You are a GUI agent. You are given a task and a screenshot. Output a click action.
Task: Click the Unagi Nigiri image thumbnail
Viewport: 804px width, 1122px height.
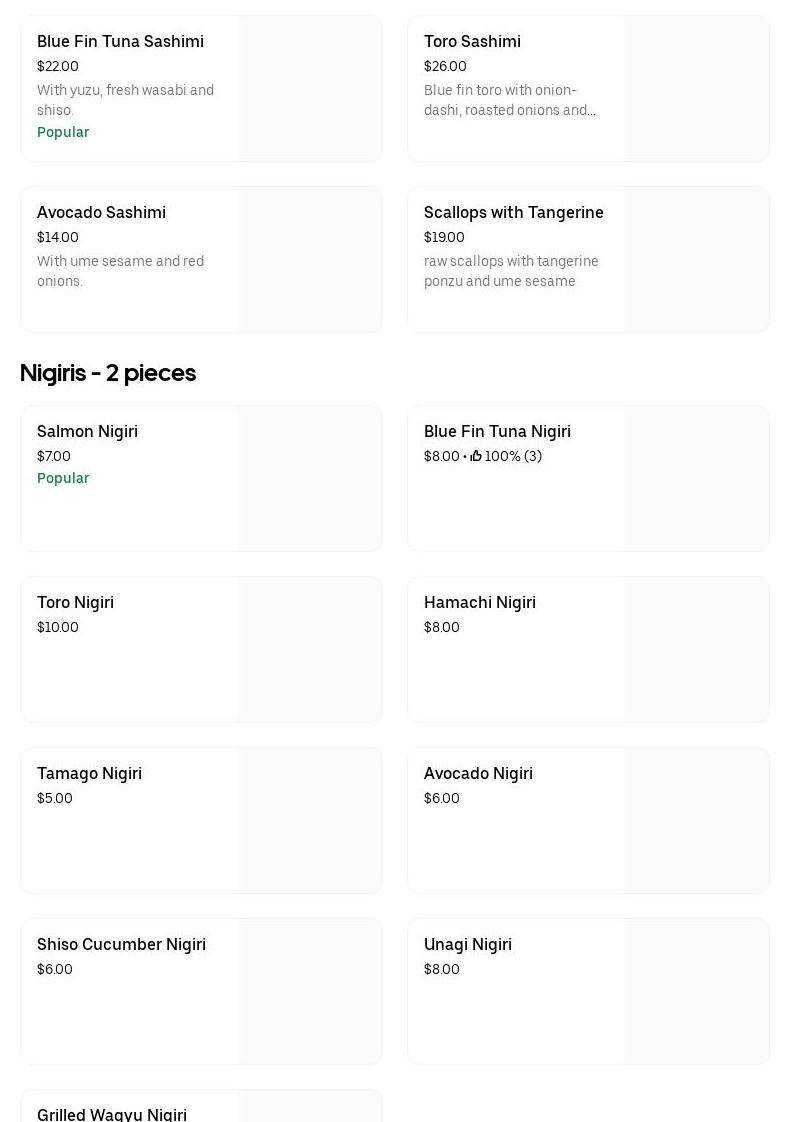click(x=696, y=991)
